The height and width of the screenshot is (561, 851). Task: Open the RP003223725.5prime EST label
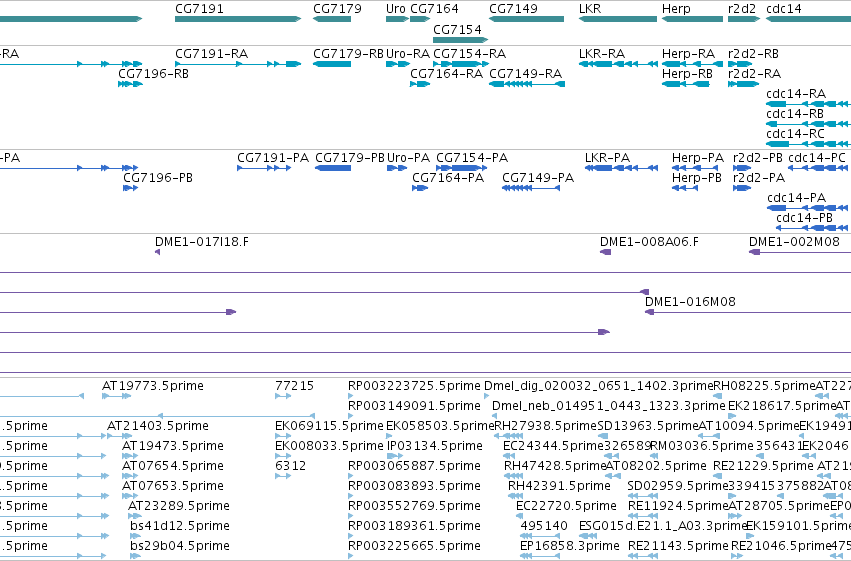[x=414, y=386]
